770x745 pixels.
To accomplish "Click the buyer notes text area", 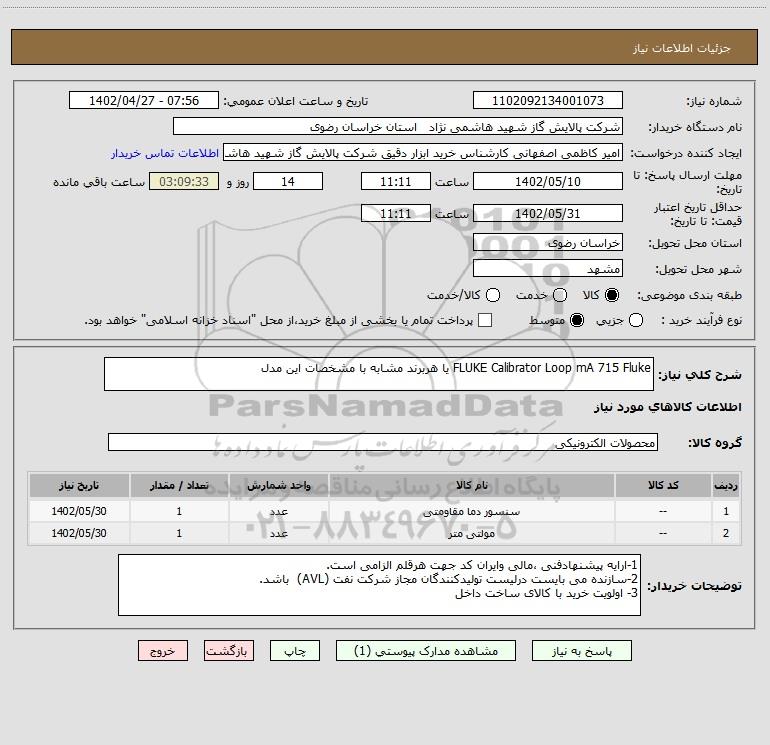I will click(x=379, y=585).
